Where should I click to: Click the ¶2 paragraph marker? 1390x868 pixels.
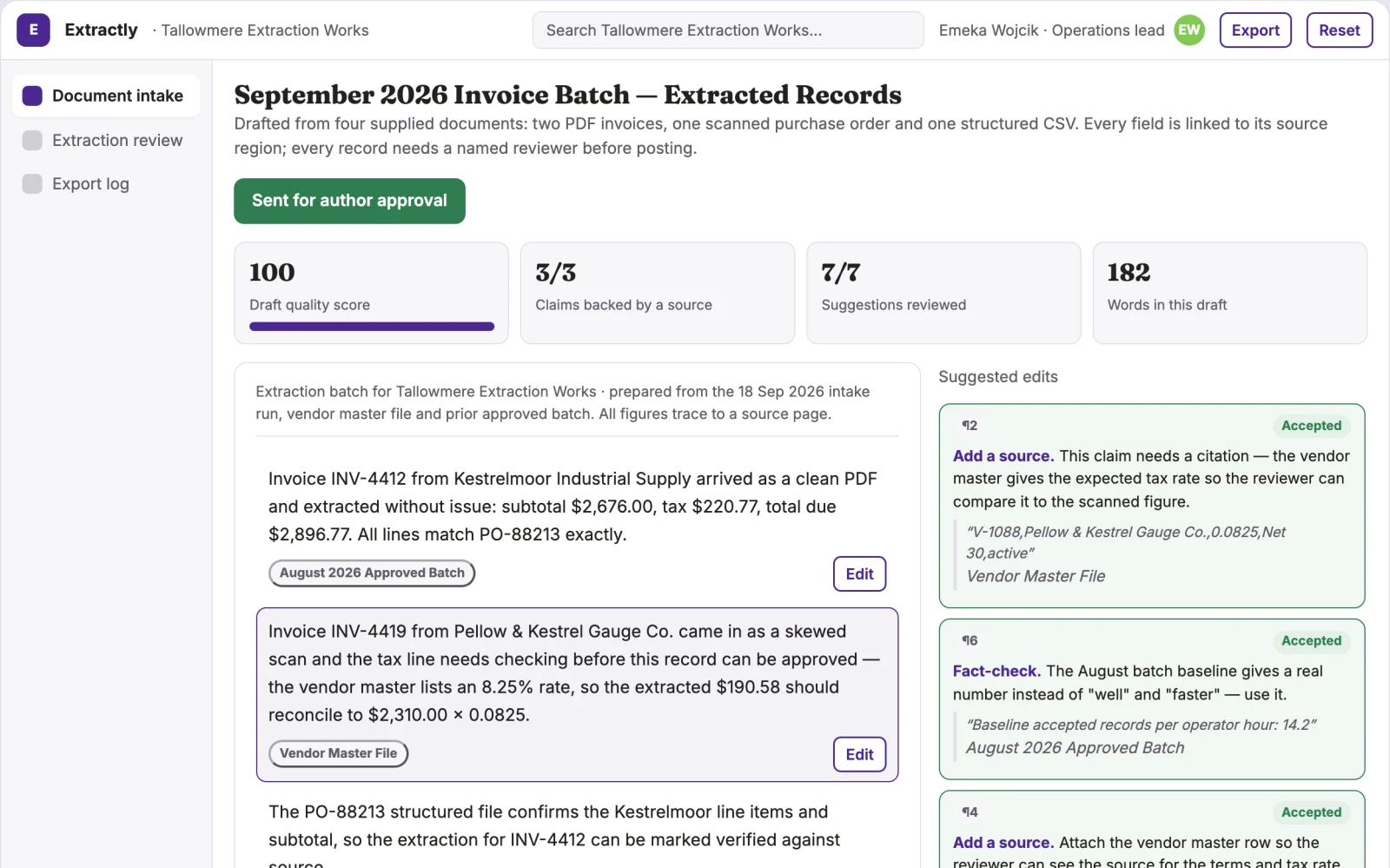[x=970, y=426]
